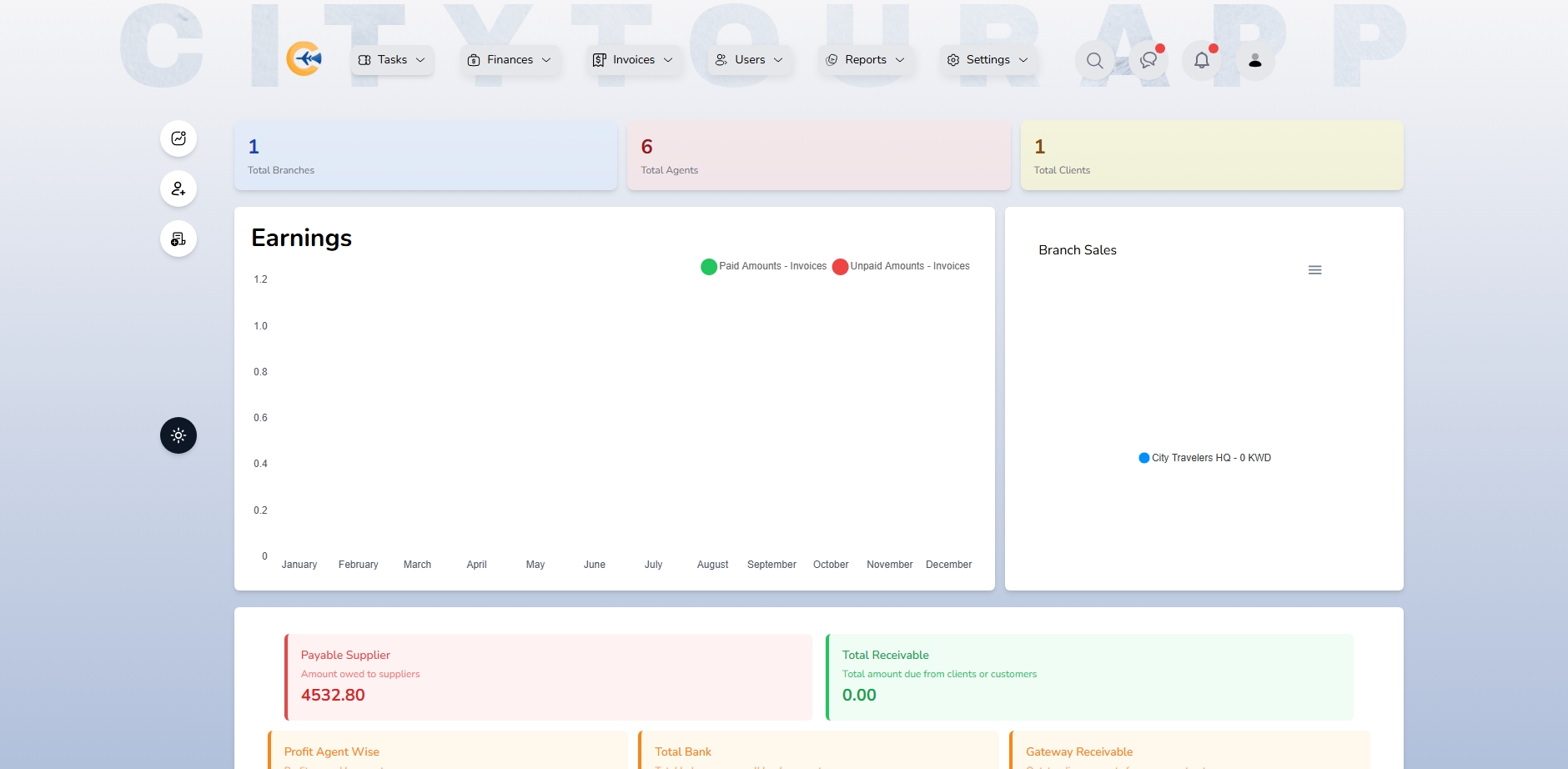Viewport: 1568px width, 769px height.
Task: Open the Branch Sales chart hamburger menu
Action: [1314, 270]
